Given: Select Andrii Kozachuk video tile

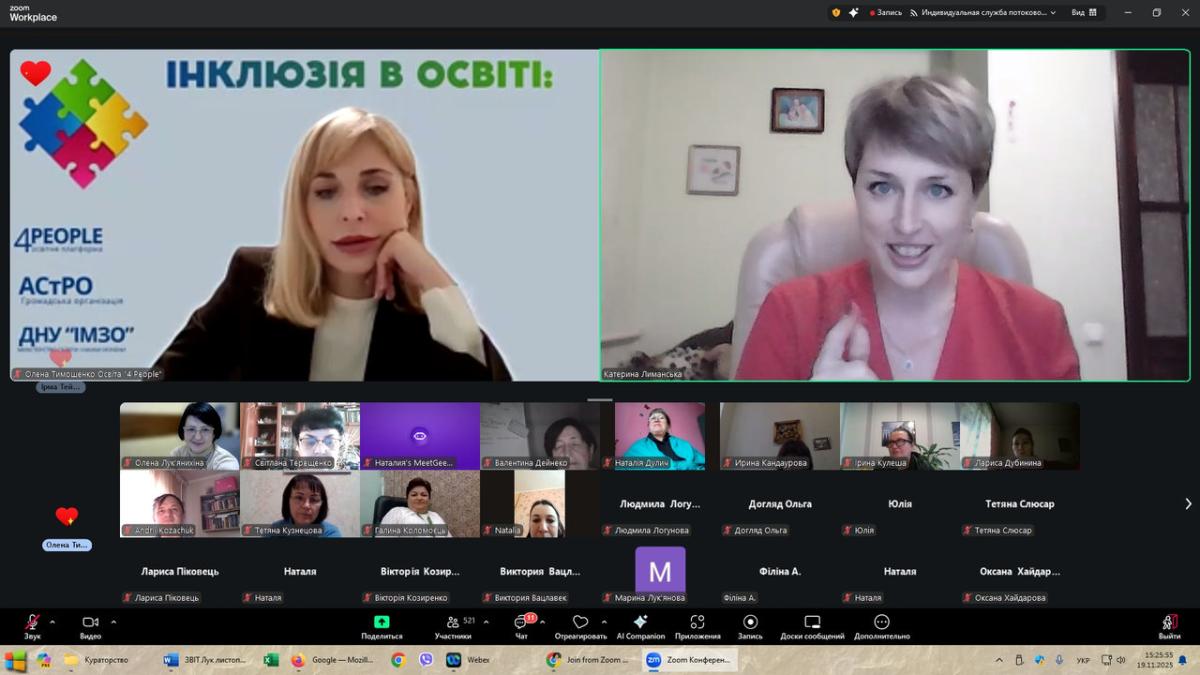Looking at the screenshot, I should pos(180,504).
